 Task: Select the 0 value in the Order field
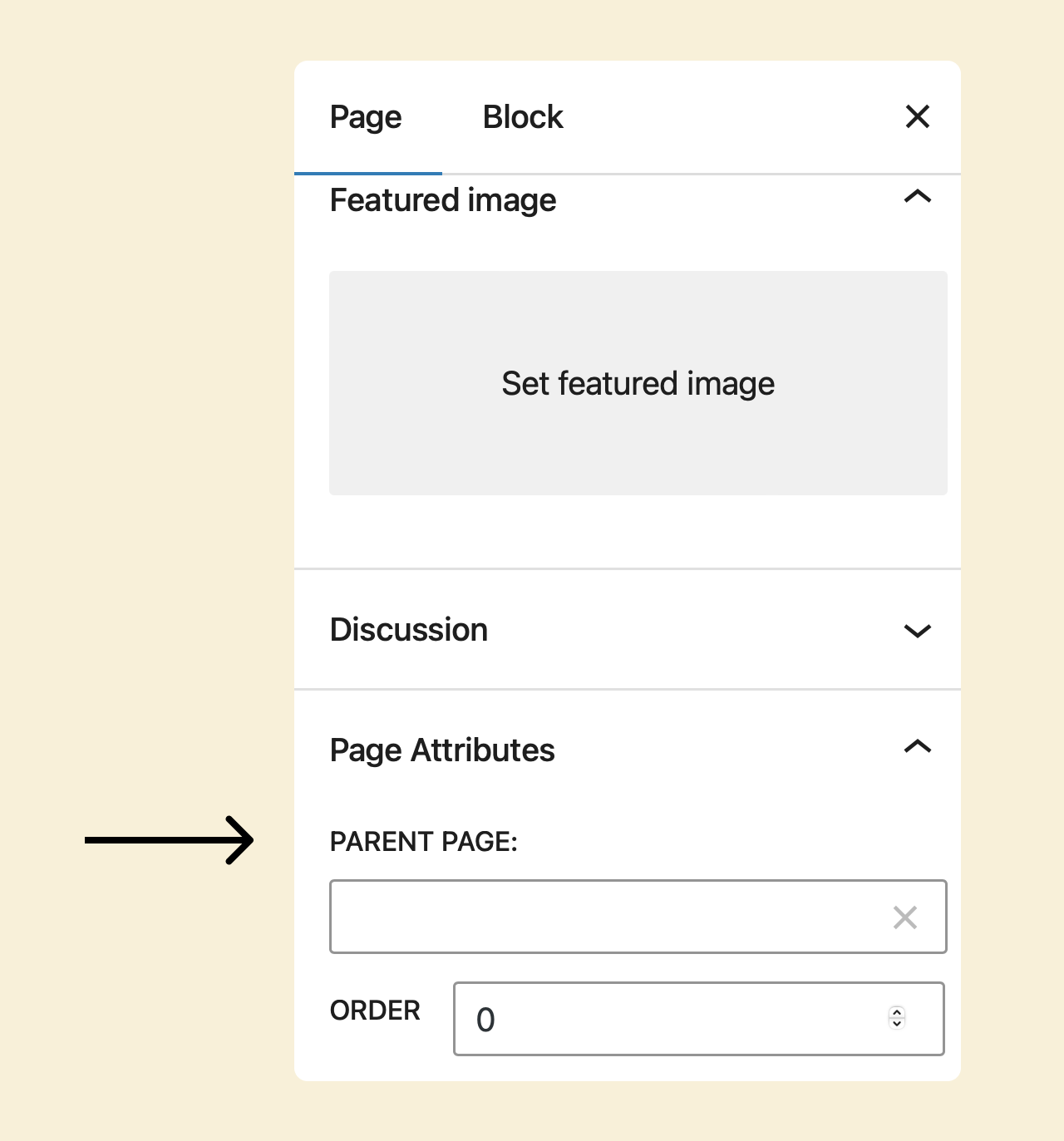[485, 1020]
